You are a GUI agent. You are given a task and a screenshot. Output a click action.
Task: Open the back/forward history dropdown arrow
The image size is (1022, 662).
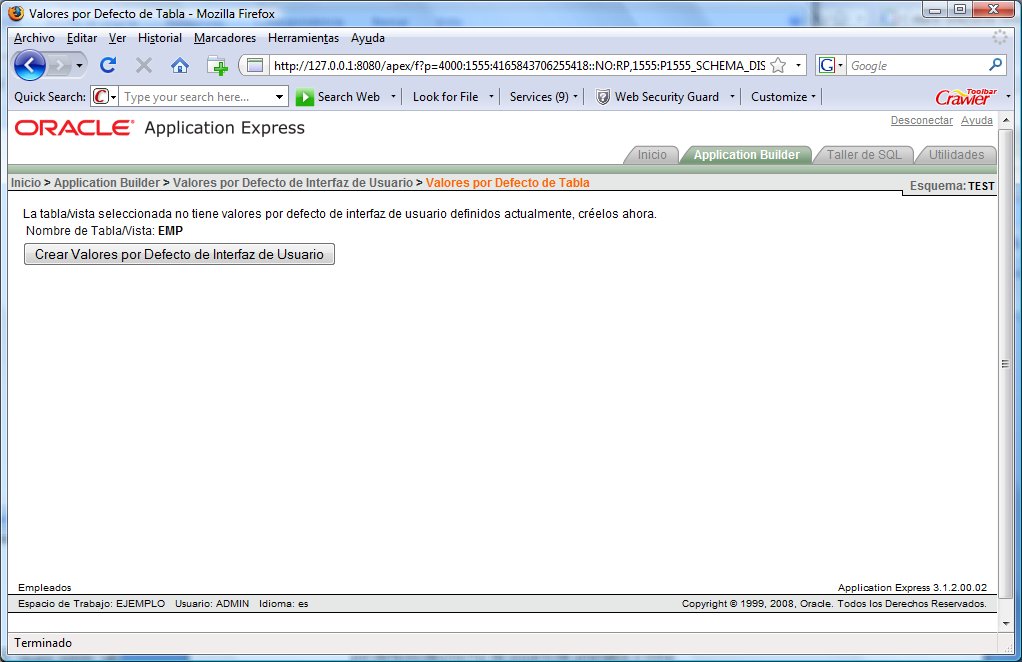[x=79, y=66]
